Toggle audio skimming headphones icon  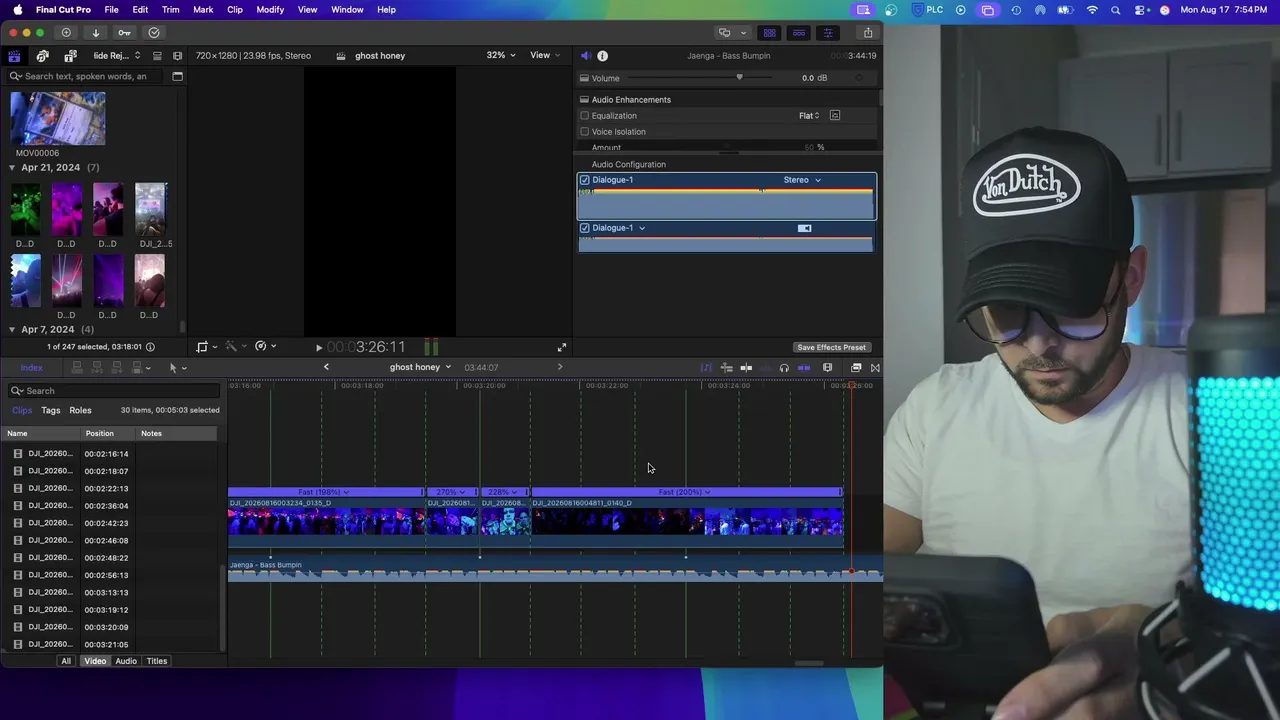click(784, 368)
